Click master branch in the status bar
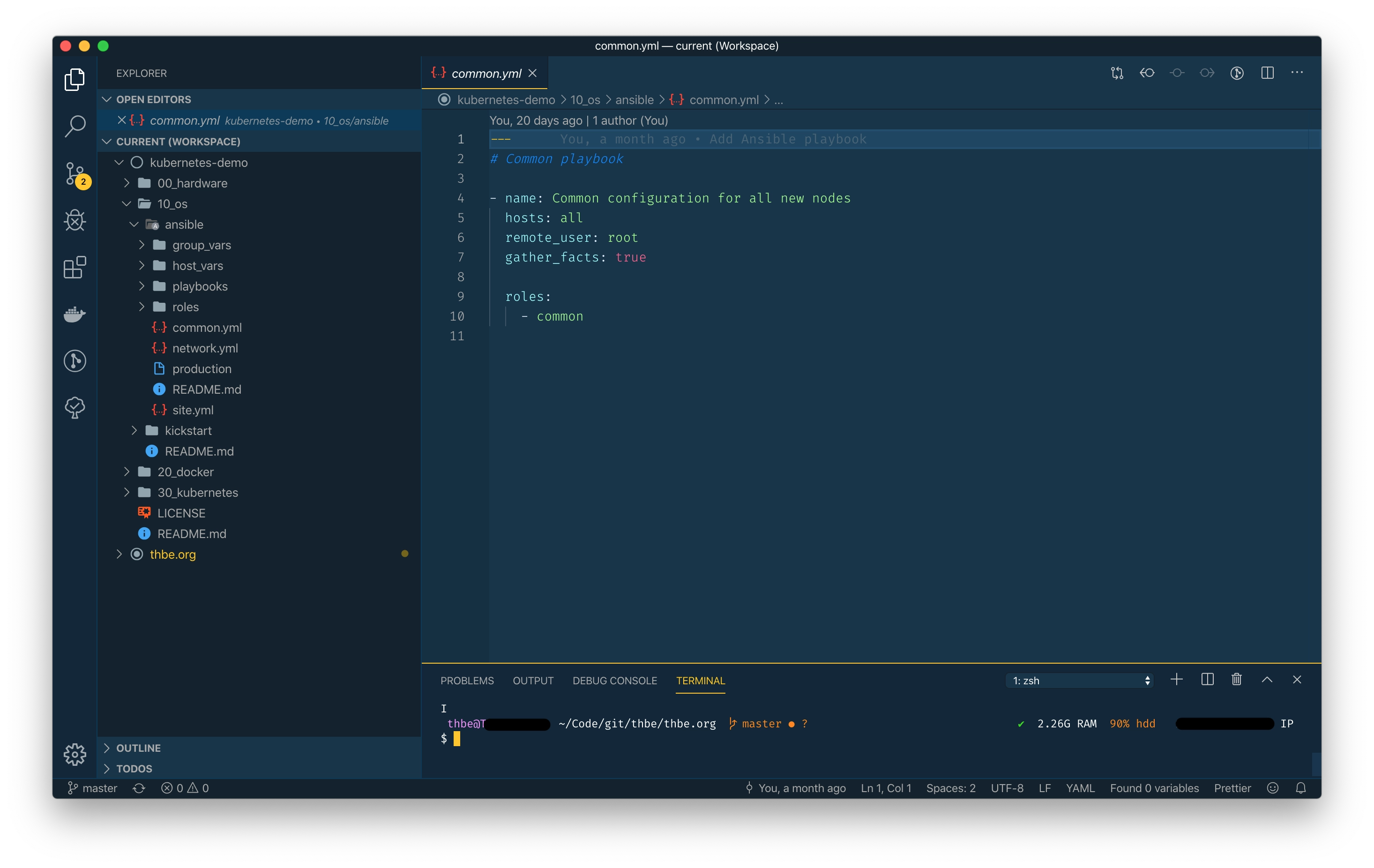This screenshot has width=1374, height=868. (x=93, y=788)
